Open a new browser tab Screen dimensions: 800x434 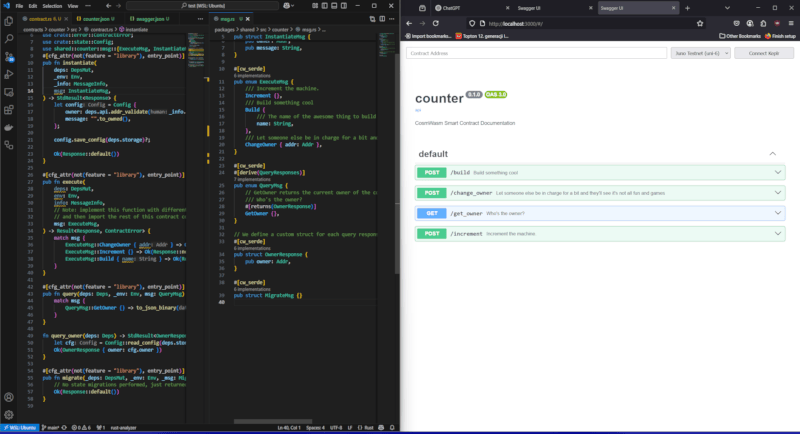687,8
